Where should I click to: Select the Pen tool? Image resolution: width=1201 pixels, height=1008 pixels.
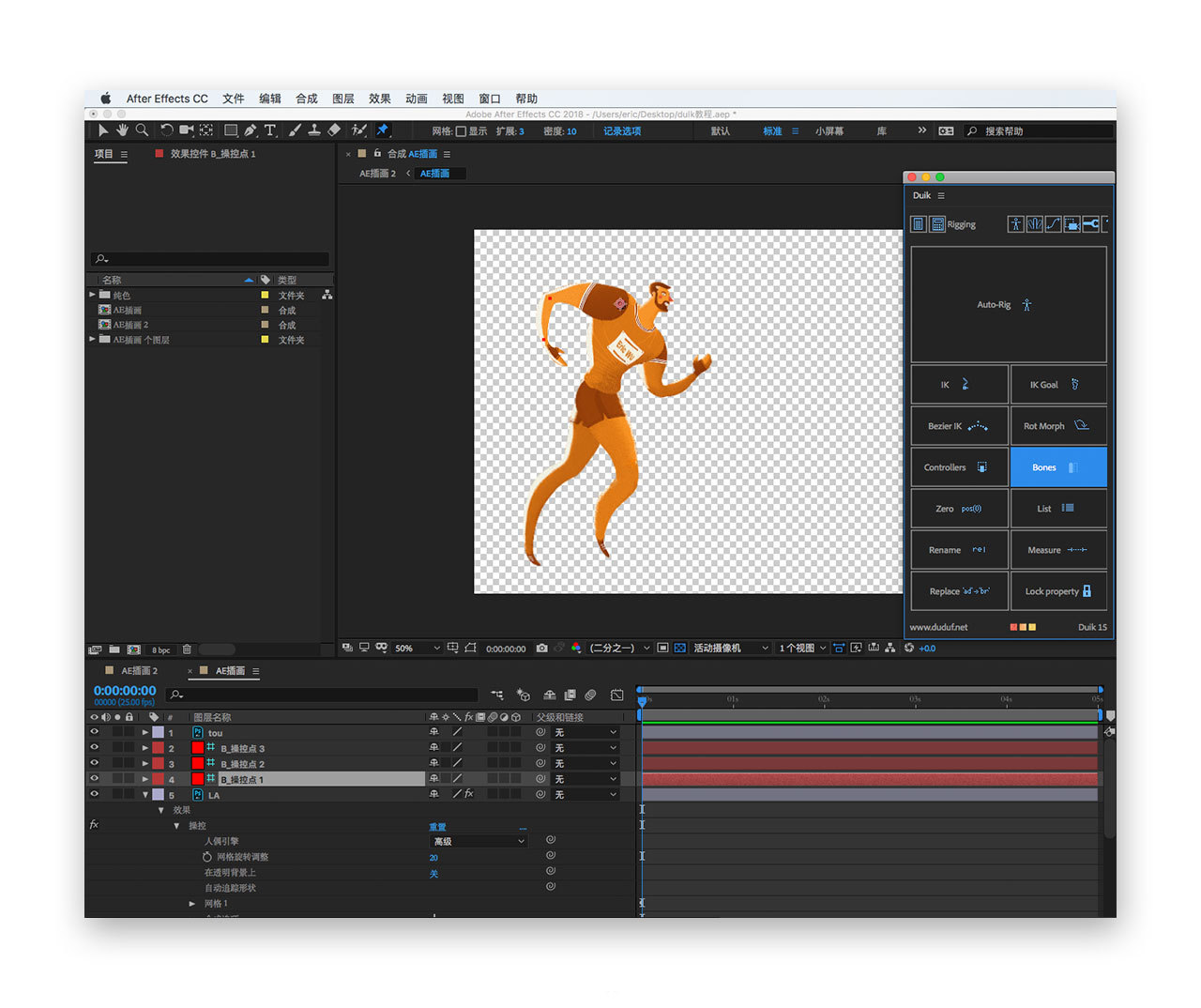(x=251, y=130)
